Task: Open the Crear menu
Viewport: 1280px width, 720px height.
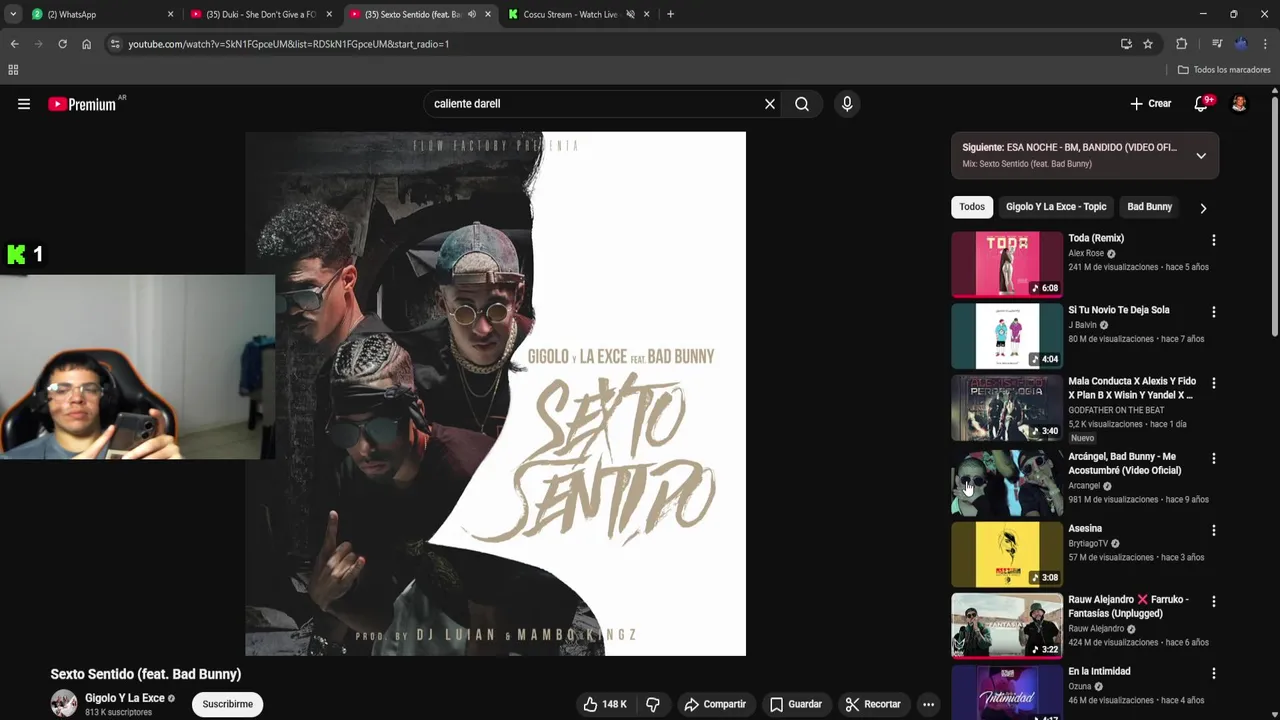Action: 1150,104
